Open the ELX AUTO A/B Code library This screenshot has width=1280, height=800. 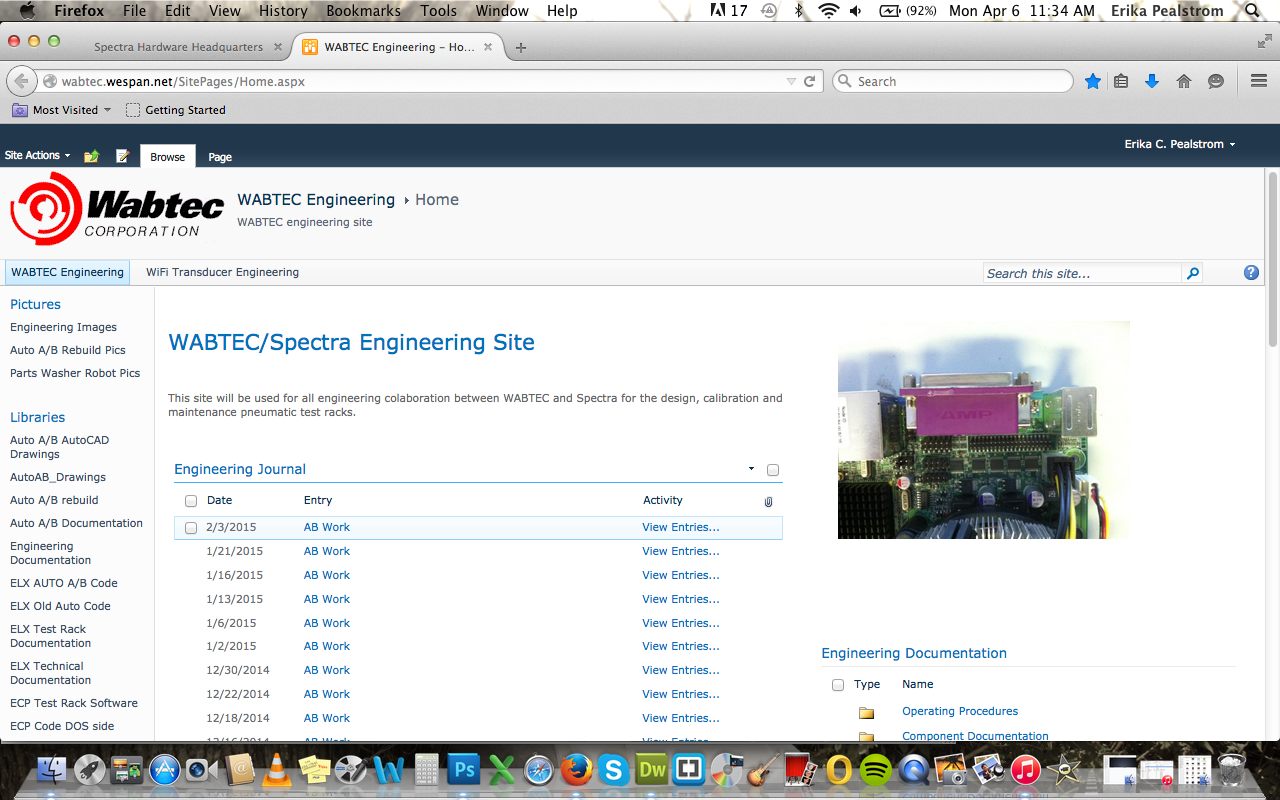(64, 583)
